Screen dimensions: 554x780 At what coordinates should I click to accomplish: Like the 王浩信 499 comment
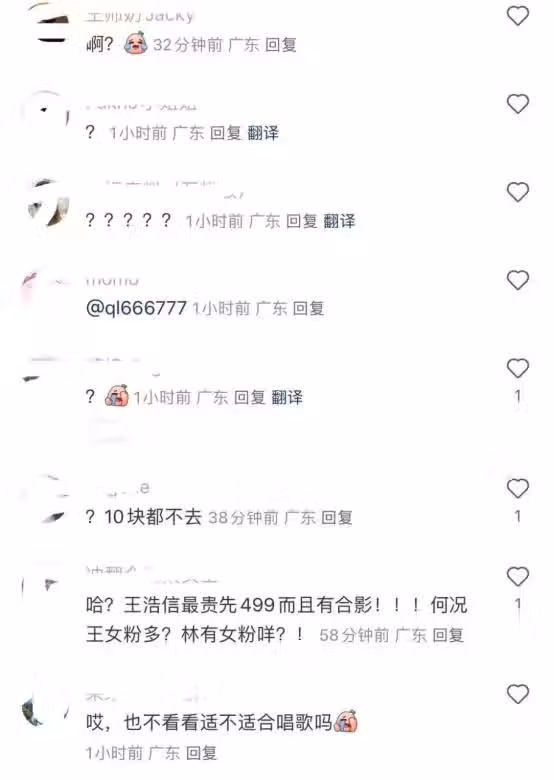click(x=518, y=577)
